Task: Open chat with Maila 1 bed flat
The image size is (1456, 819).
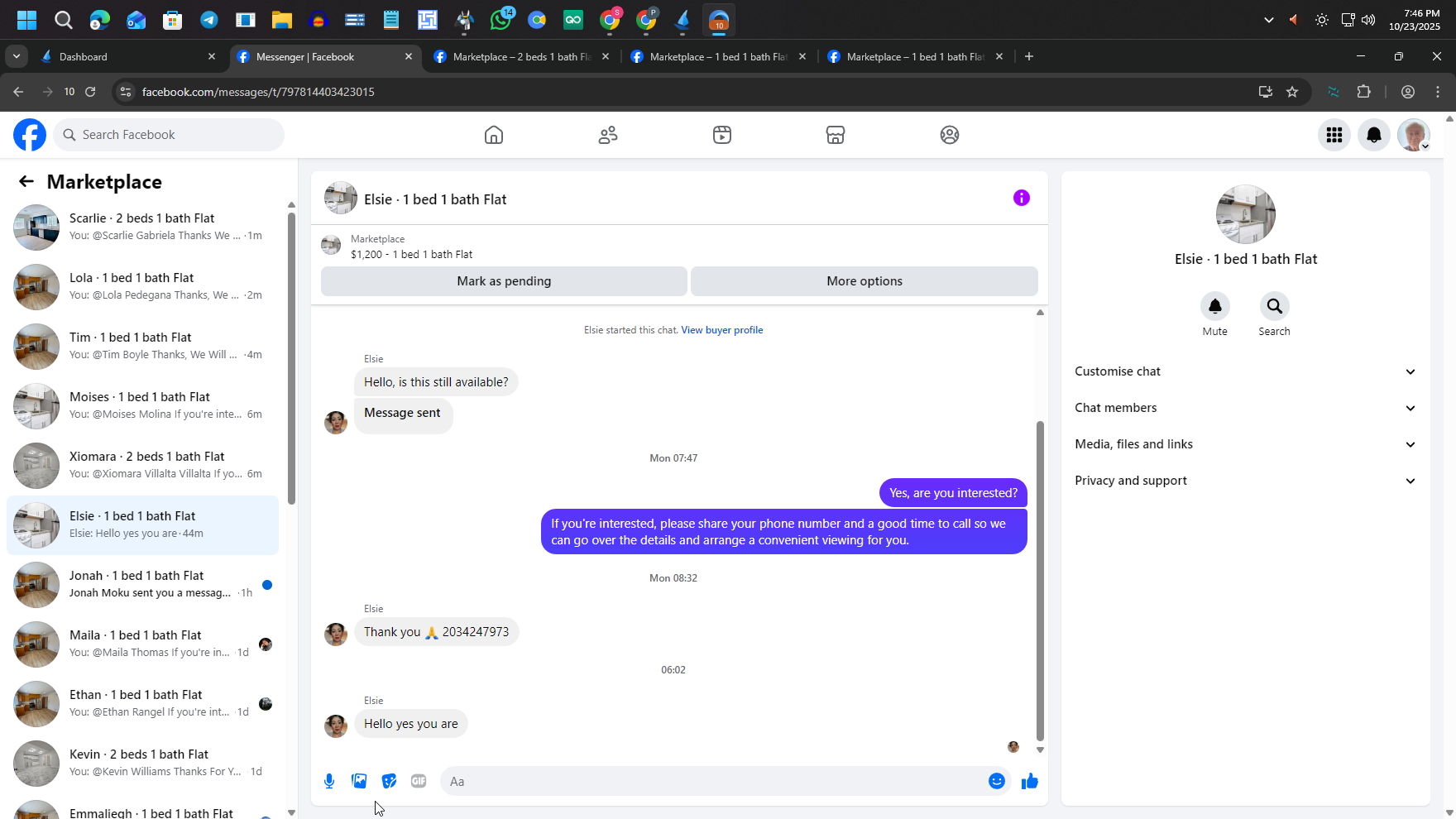Action: coord(142,644)
